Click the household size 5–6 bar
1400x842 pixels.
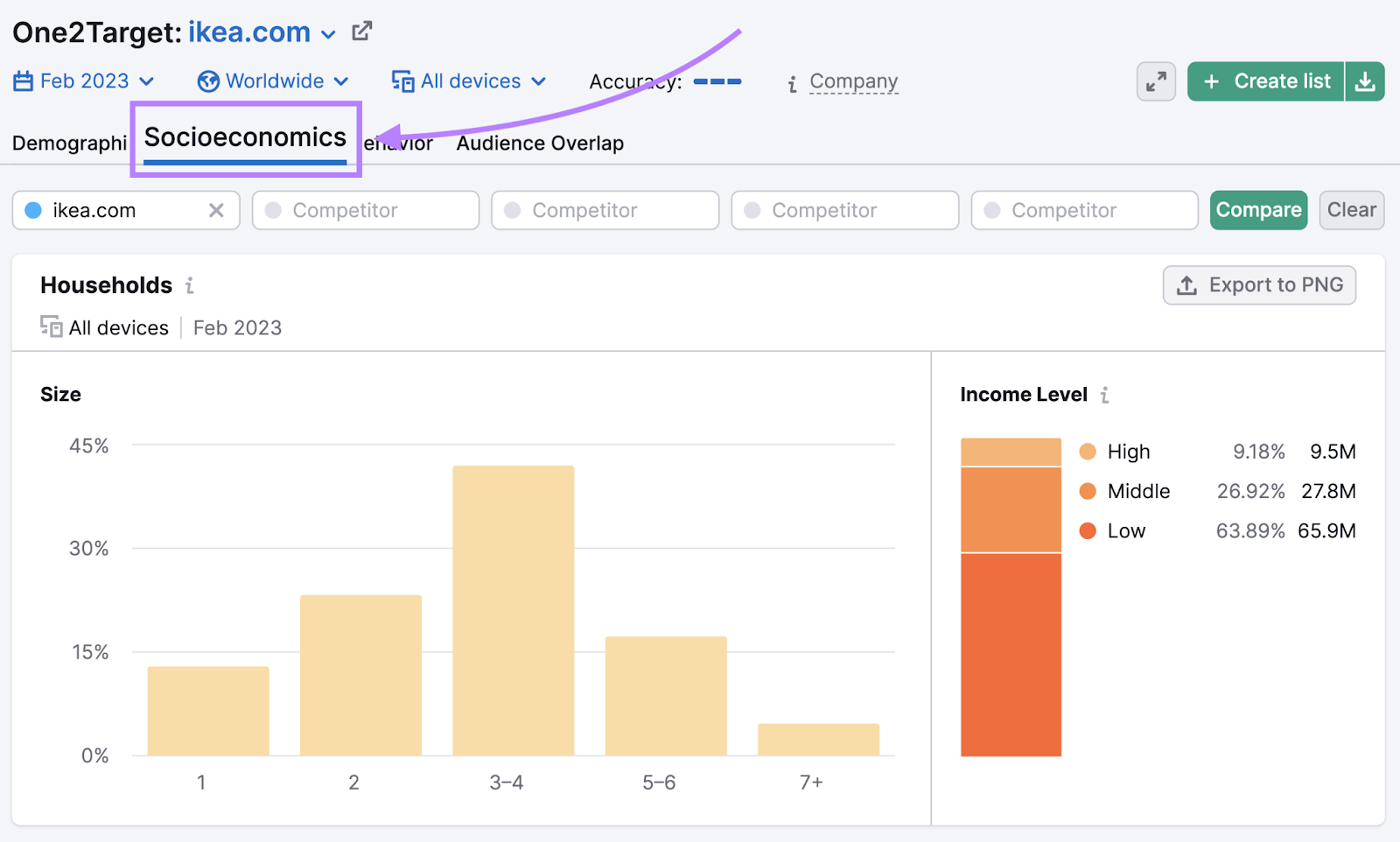pyautogui.click(x=666, y=696)
